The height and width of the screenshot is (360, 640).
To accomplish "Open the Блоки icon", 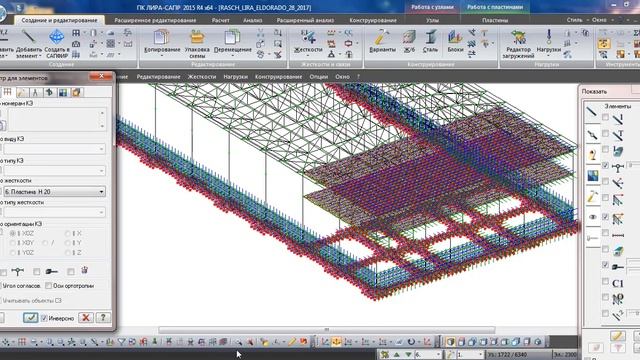I will (455, 41).
